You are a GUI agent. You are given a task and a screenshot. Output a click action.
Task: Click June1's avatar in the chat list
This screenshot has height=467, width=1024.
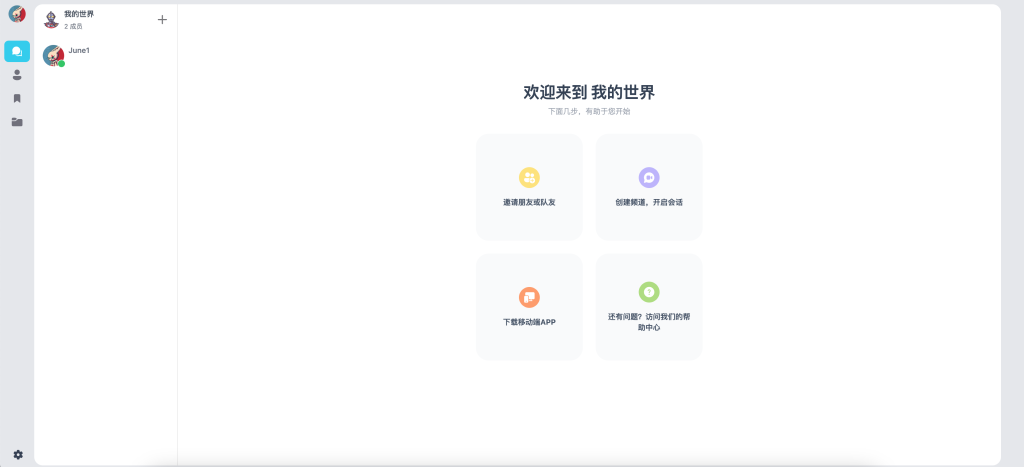pyautogui.click(x=53, y=55)
